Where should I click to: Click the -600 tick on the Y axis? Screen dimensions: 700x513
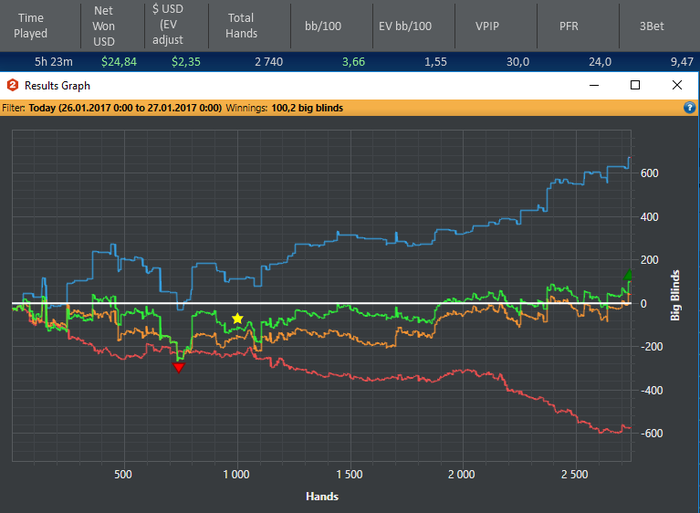click(x=651, y=433)
